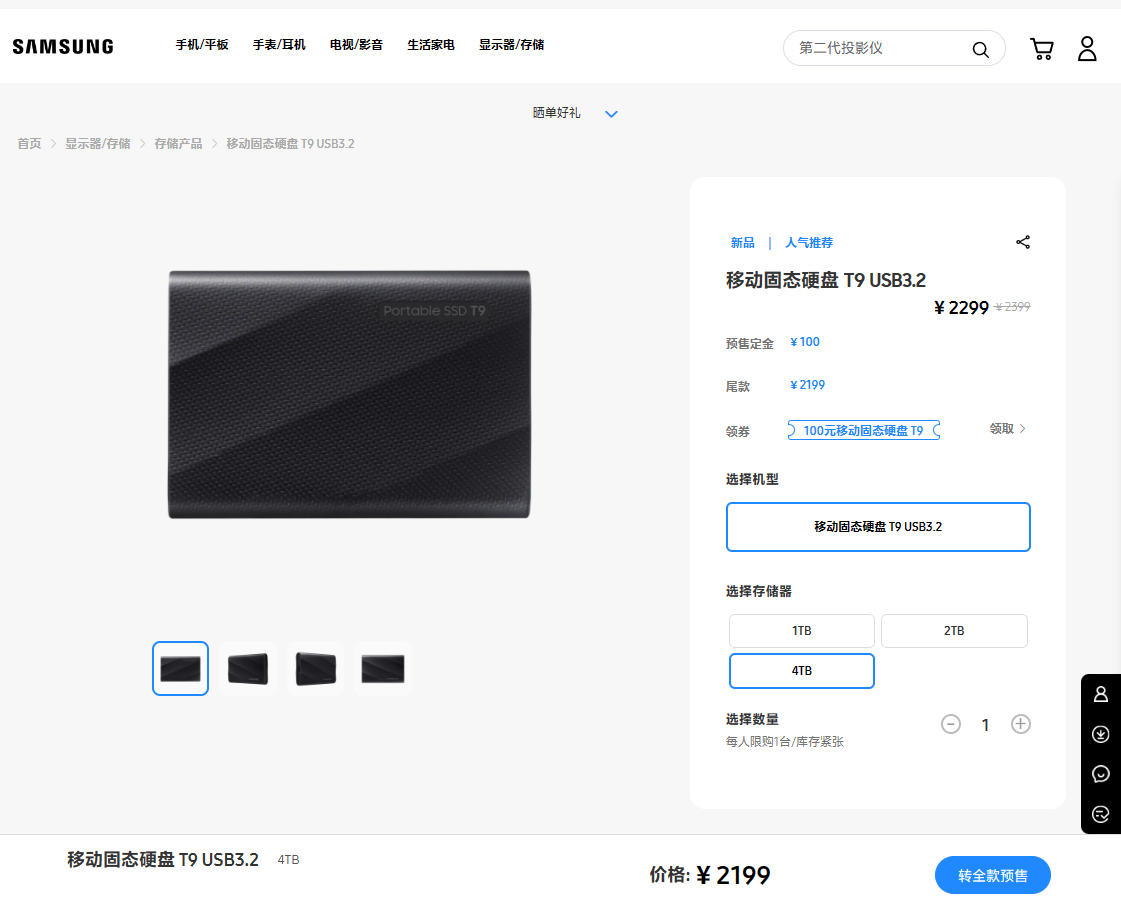Open the 显示器/存储 navigation menu
The image size is (1121, 912).
point(511,45)
